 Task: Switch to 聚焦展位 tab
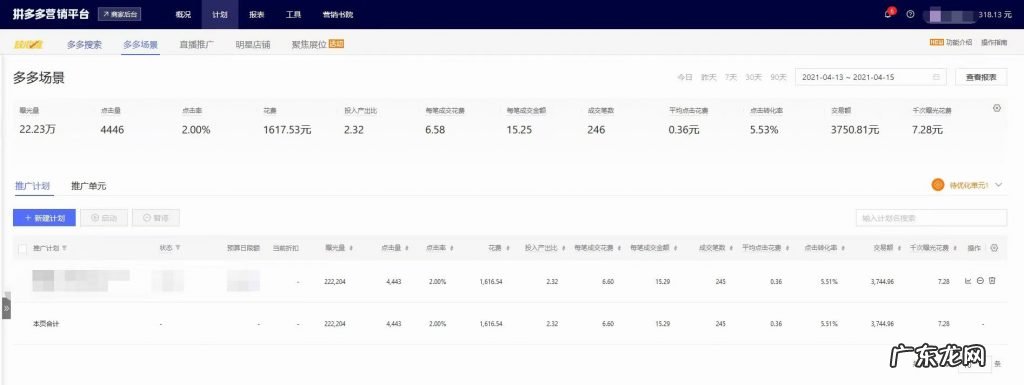tap(310, 45)
